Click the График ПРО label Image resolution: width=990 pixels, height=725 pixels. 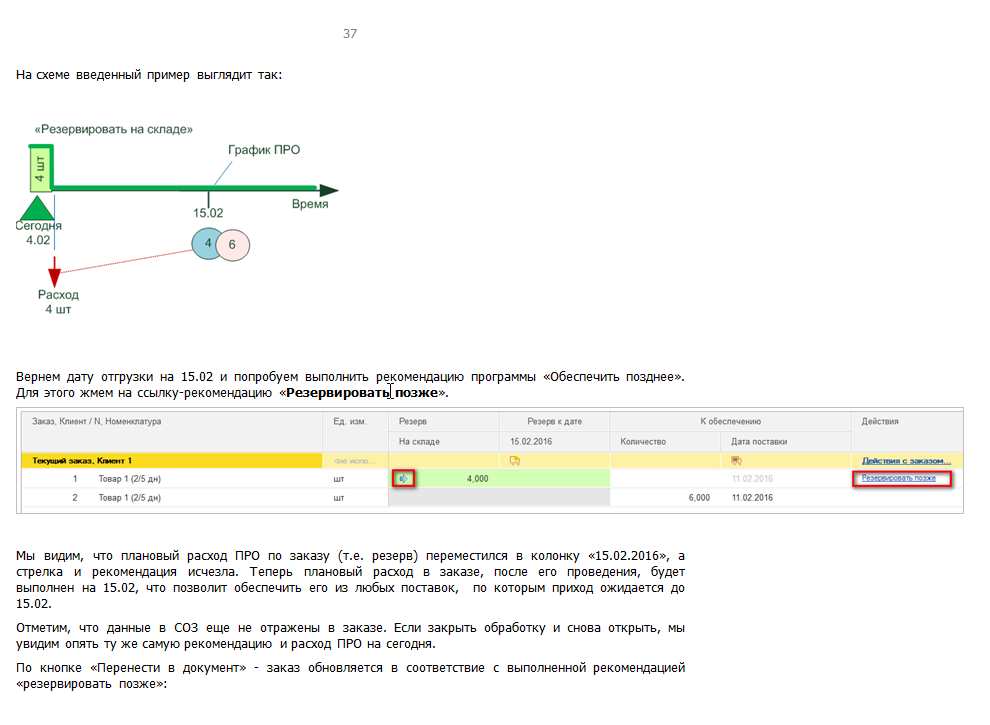coord(264,150)
